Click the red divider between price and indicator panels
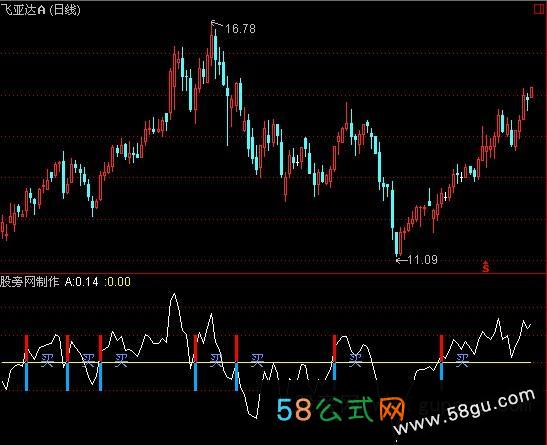 click(x=274, y=273)
